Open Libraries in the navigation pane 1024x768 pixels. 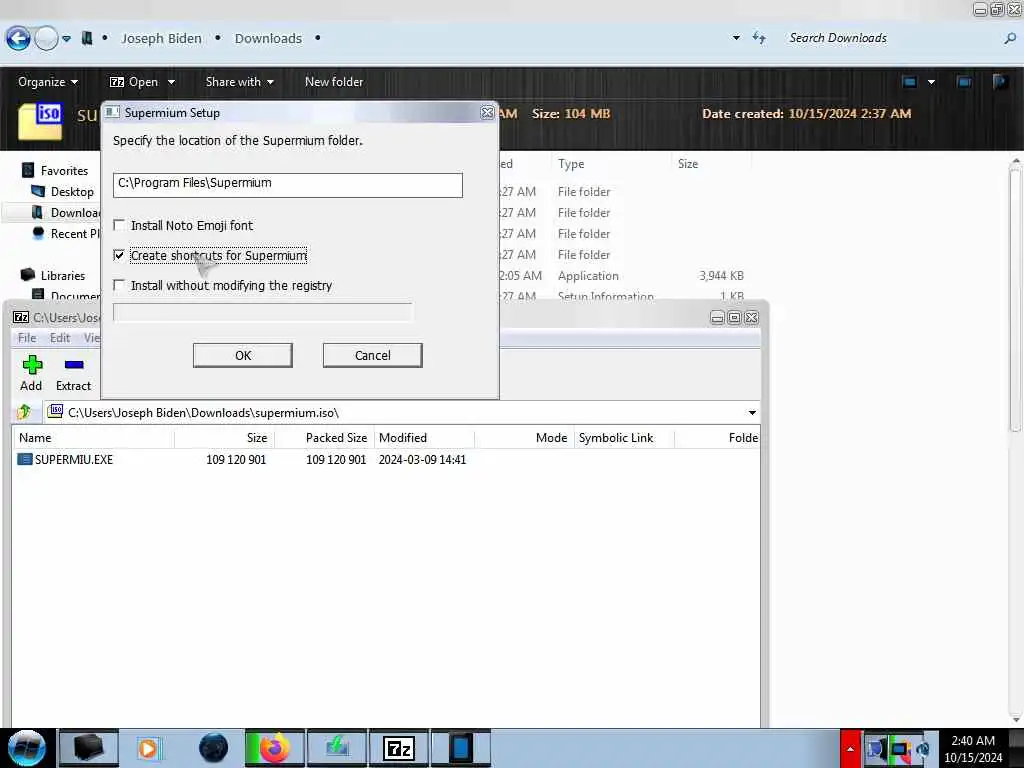[63, 276]
